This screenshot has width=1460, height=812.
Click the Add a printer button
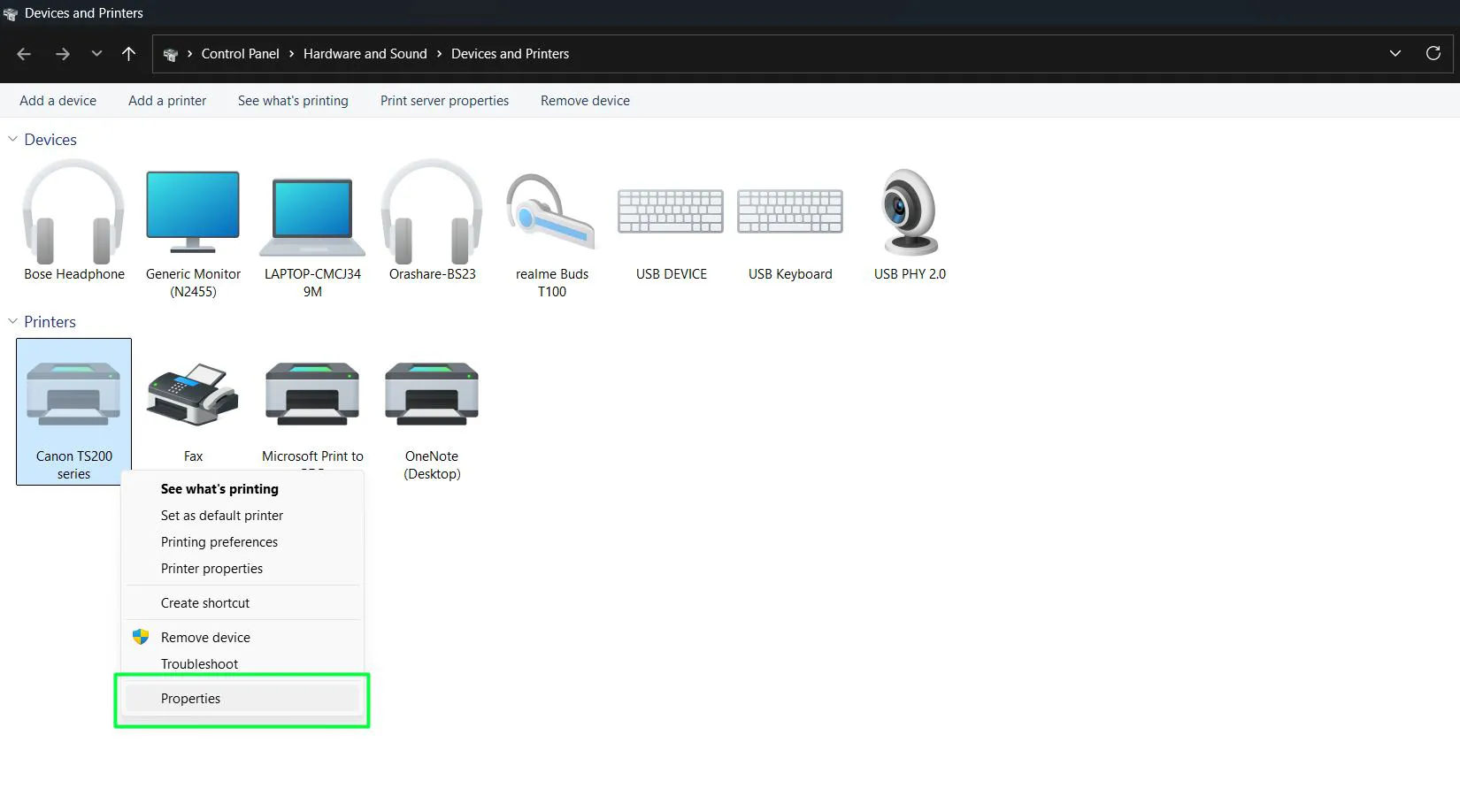[x=166, y=100]
